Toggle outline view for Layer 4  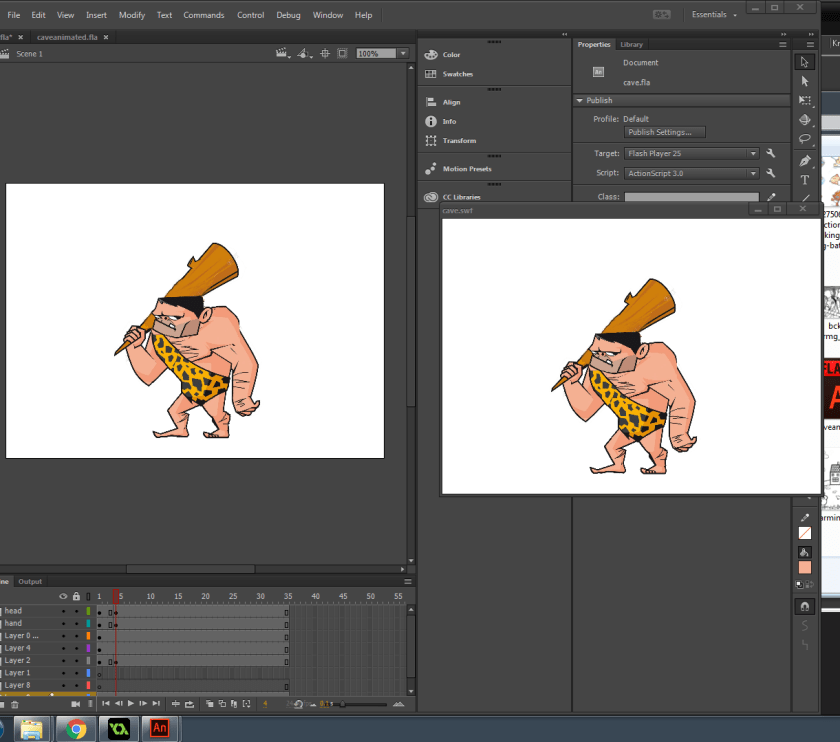click(88, 648)
